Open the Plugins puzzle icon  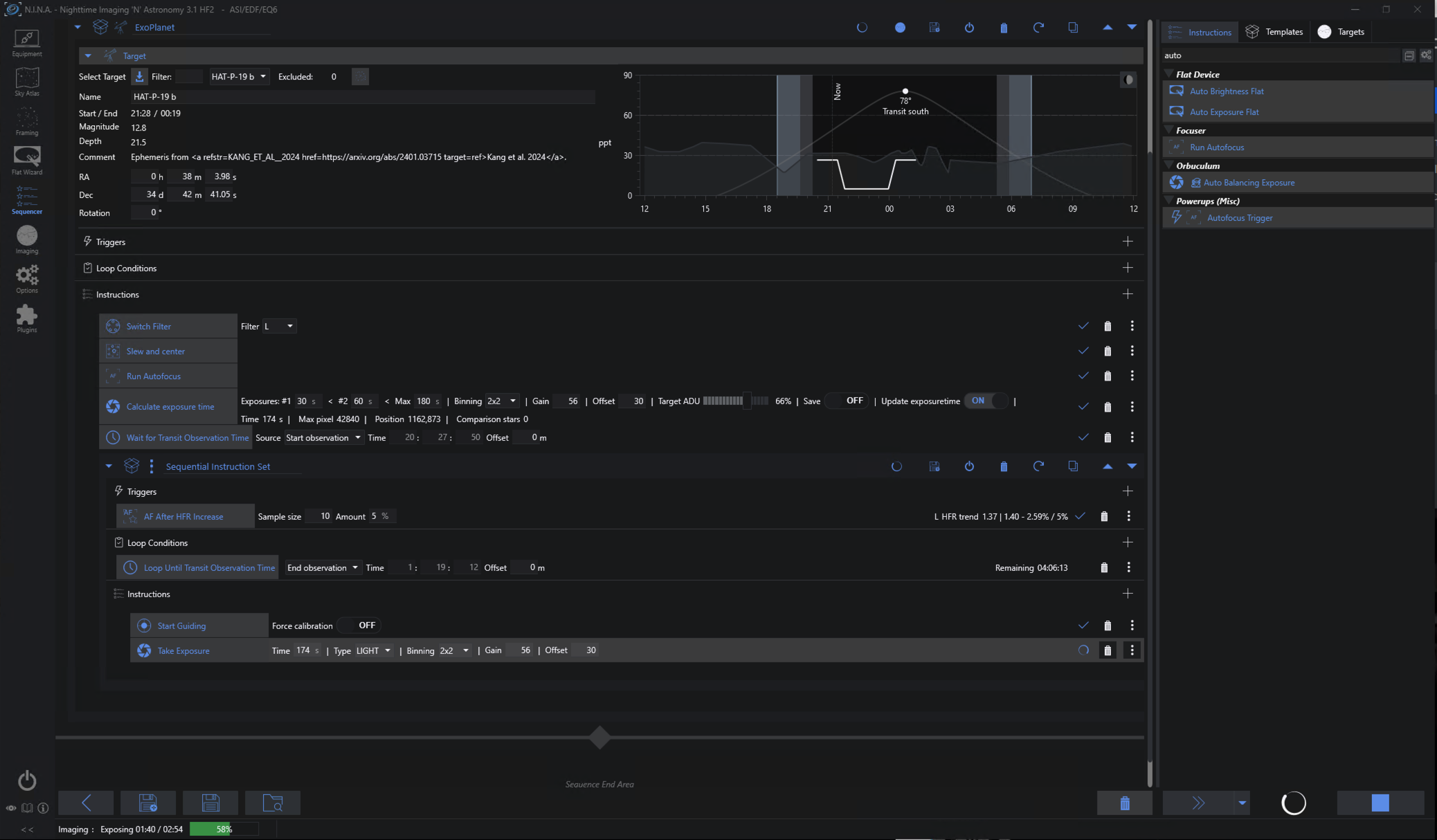pyautogui.click(x=26, y=318)
